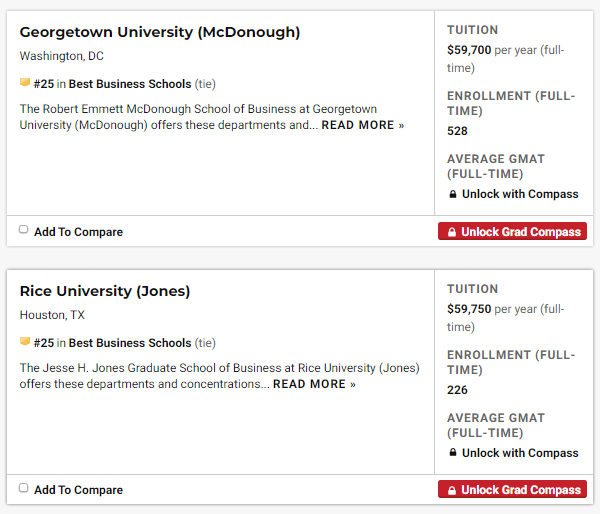Click Unlock with Compass text under Rice GMAT
Viewport: 600px width, 514px height.
[x=520, y=453]
